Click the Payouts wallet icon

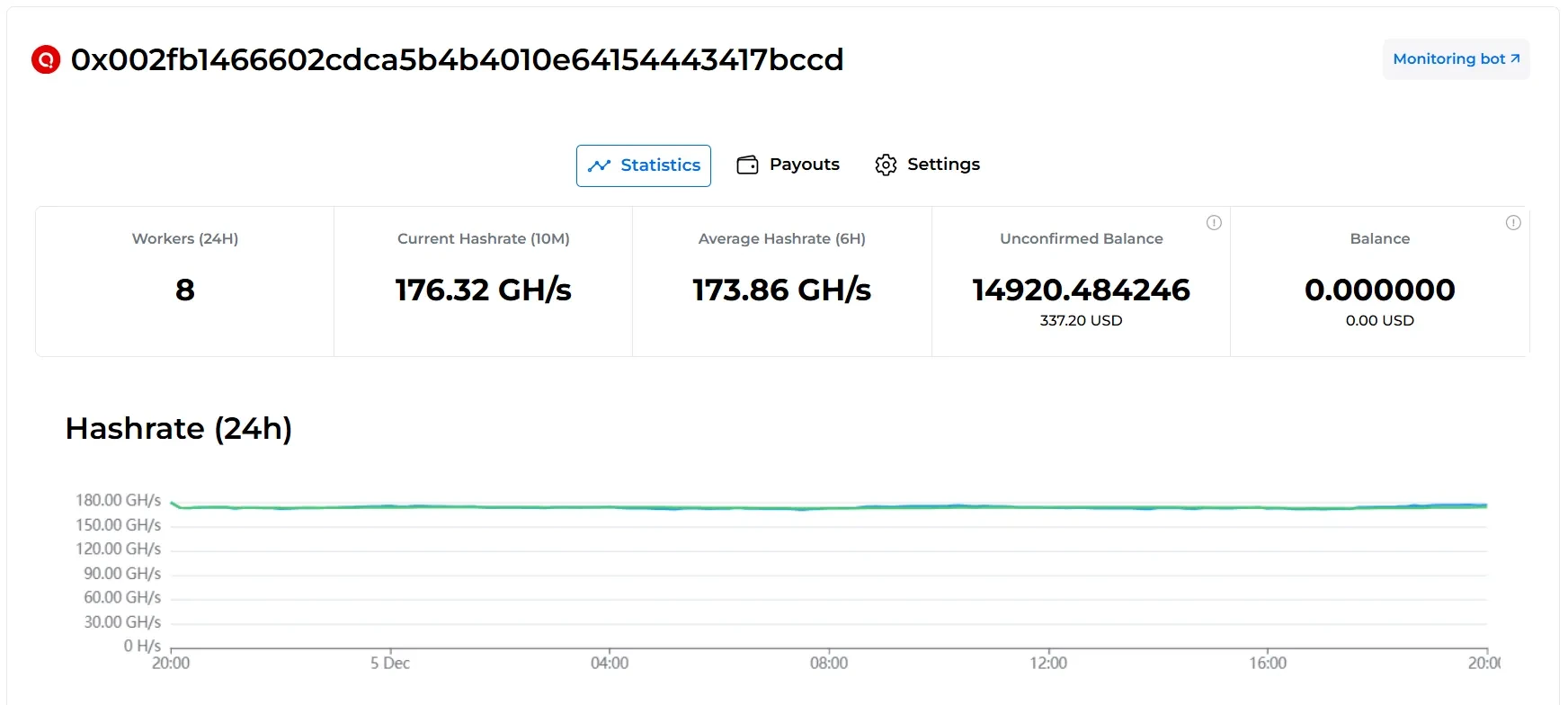point(747,165)
